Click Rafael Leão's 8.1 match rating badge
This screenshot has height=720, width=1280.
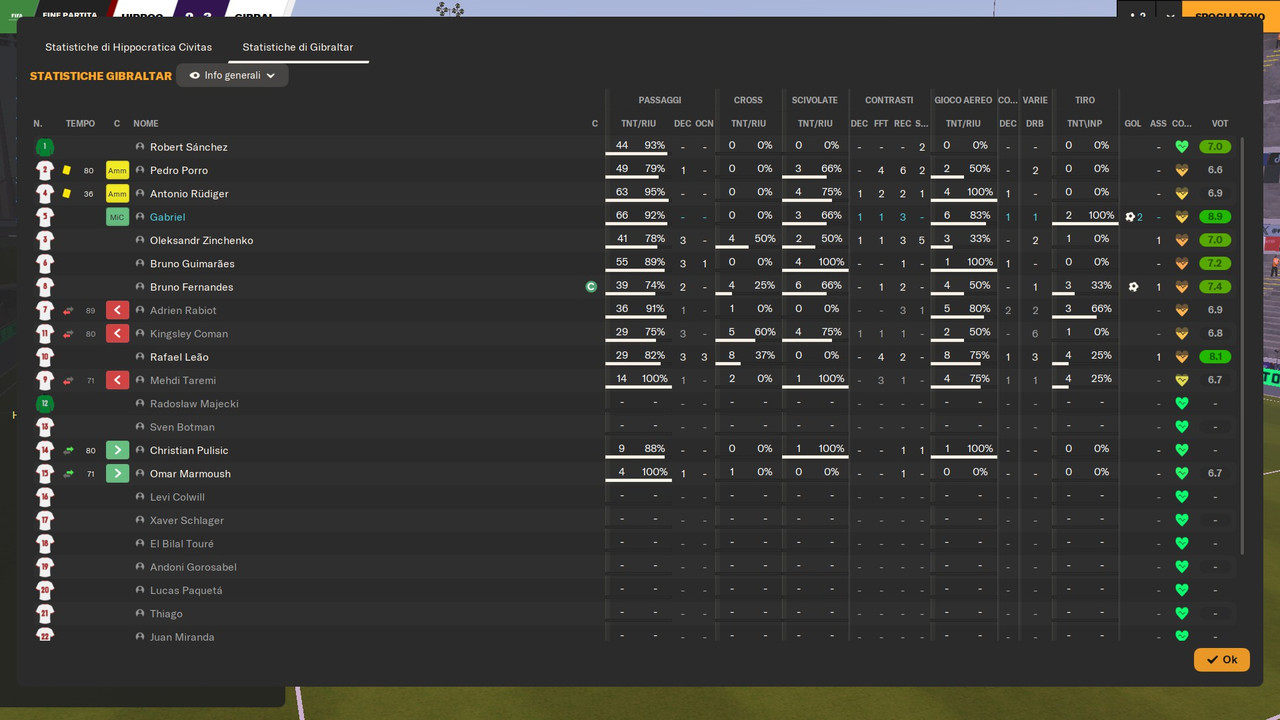pos(1215,357)
